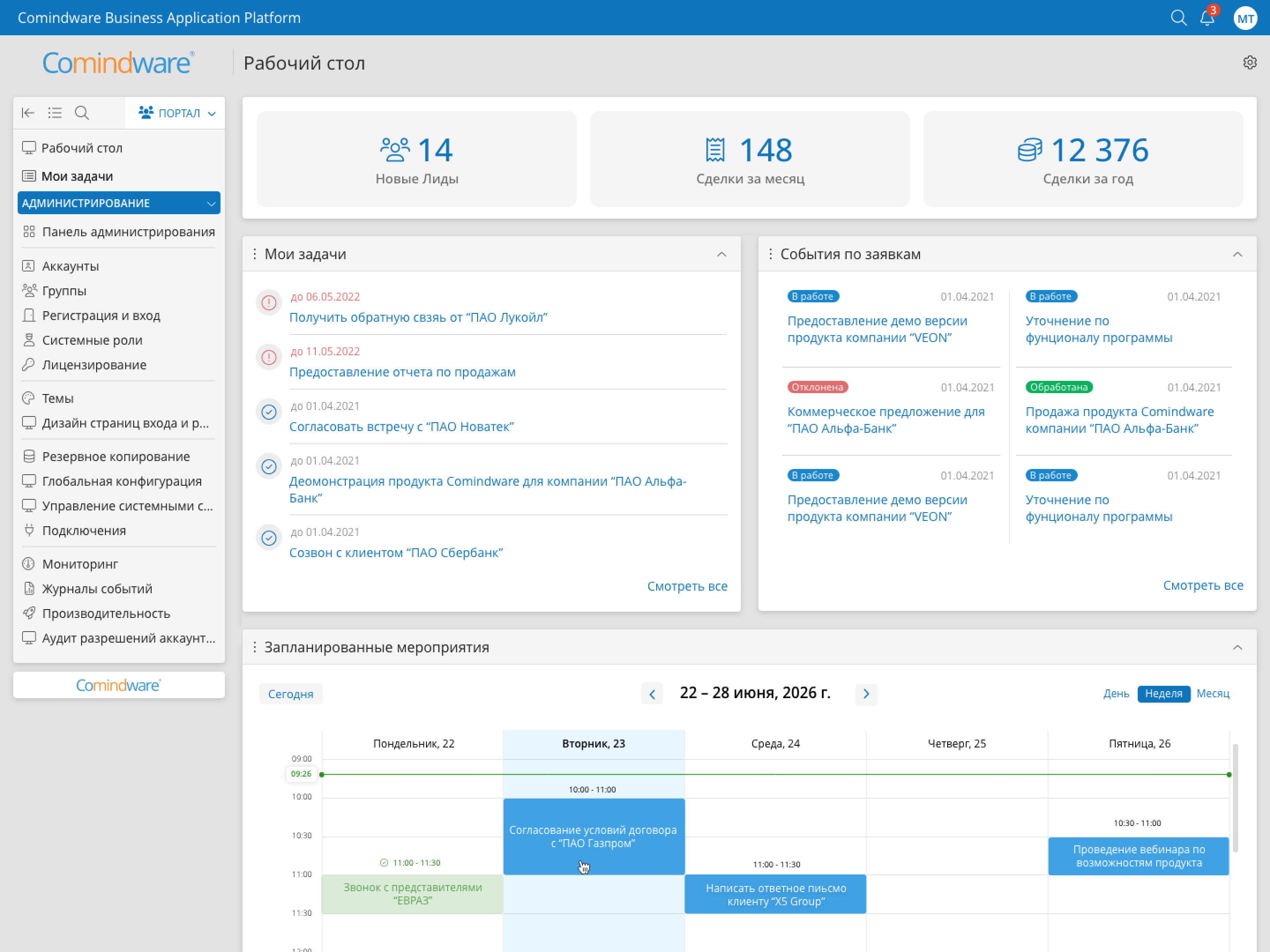
Task: Open dashboard settings gear icon
Action: point(1249,63)
